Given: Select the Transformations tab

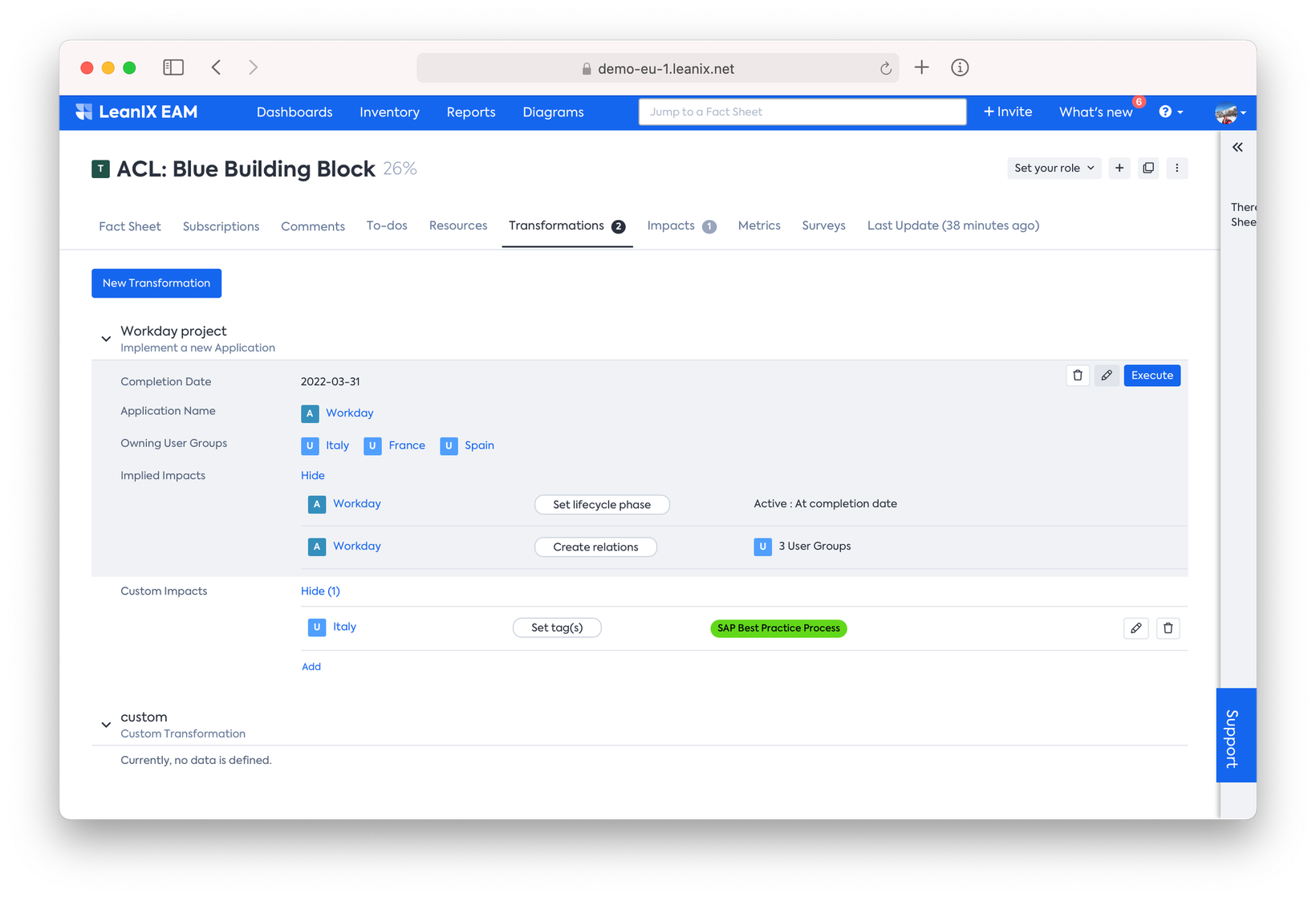Looking at the screenshot, I should (567, 226).
